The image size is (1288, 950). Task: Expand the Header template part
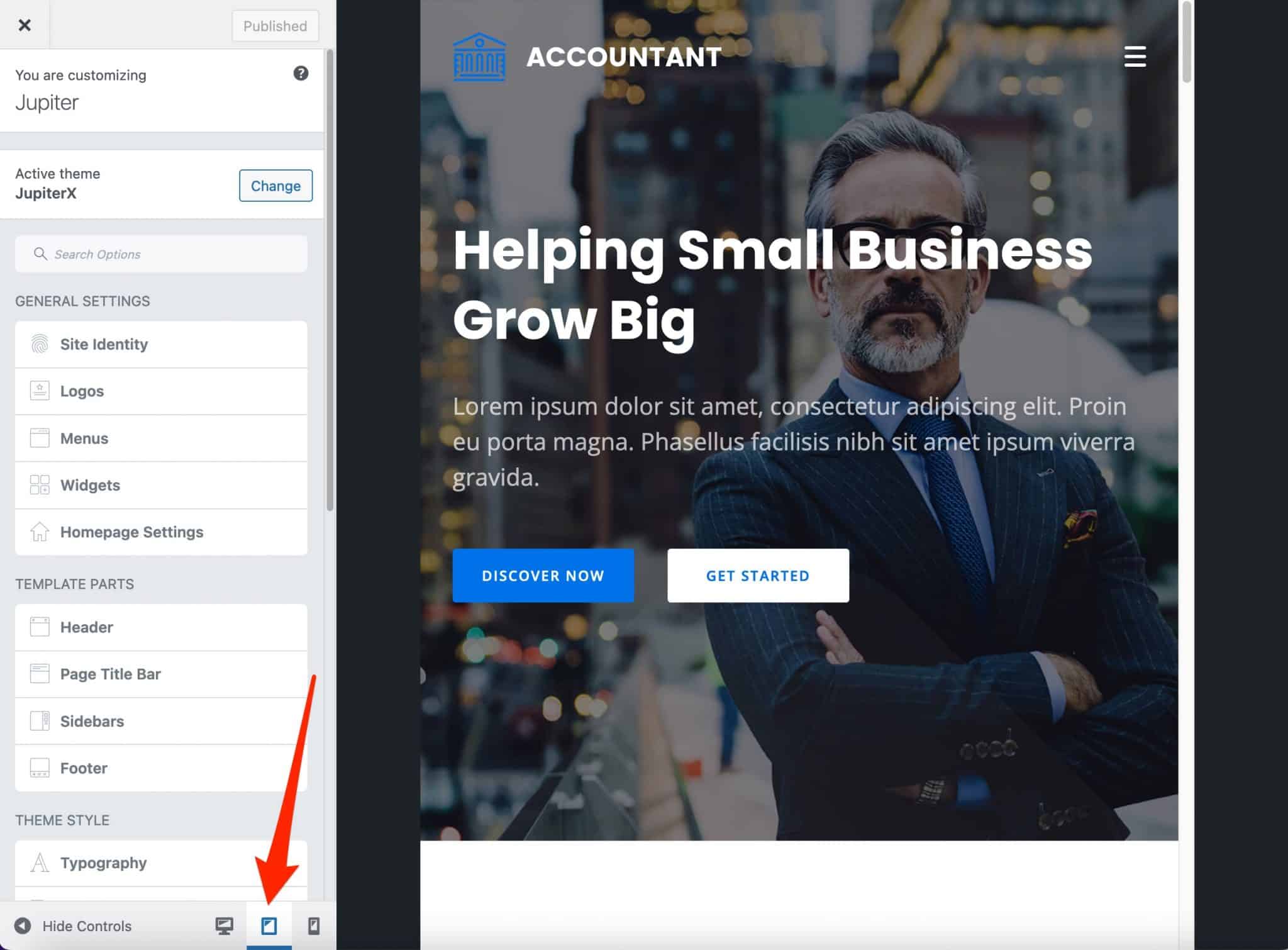tap(161, 627)
